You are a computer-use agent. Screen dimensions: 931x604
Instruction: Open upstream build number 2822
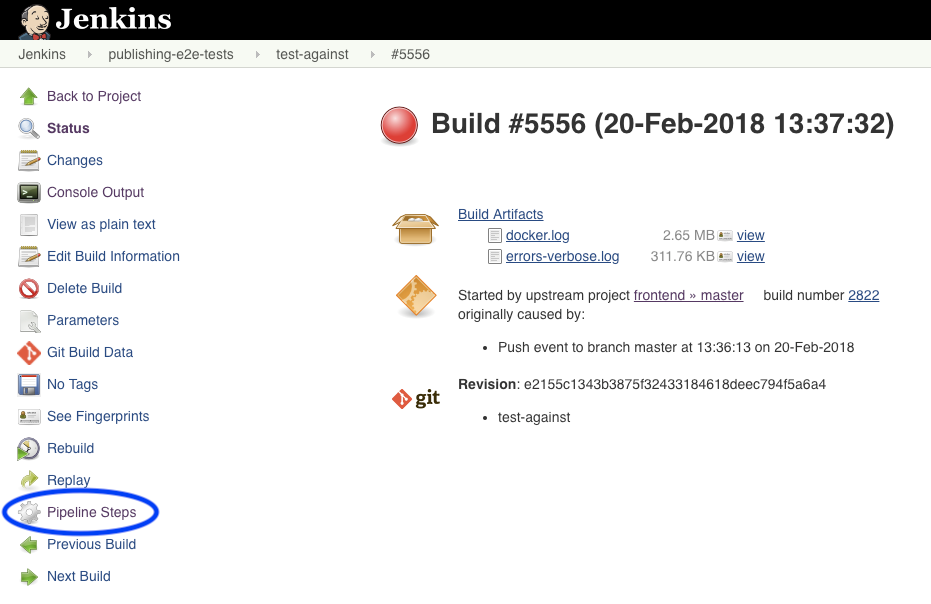point(863,296)
